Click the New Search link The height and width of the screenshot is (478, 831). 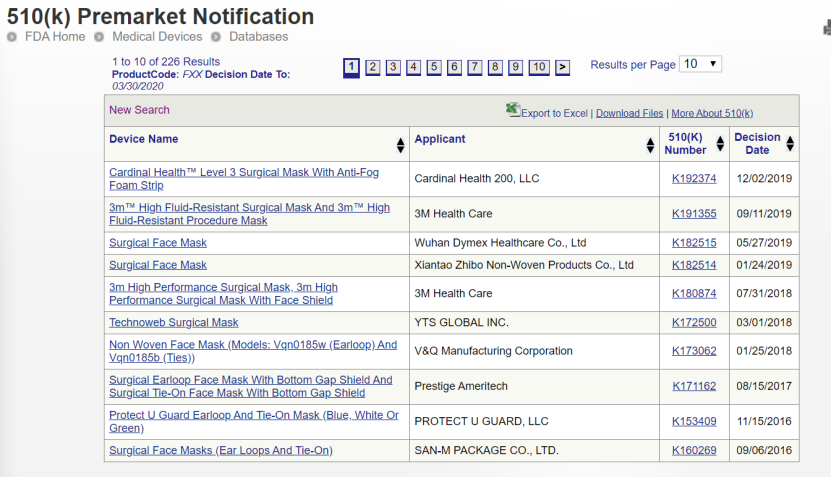[139, 110]
